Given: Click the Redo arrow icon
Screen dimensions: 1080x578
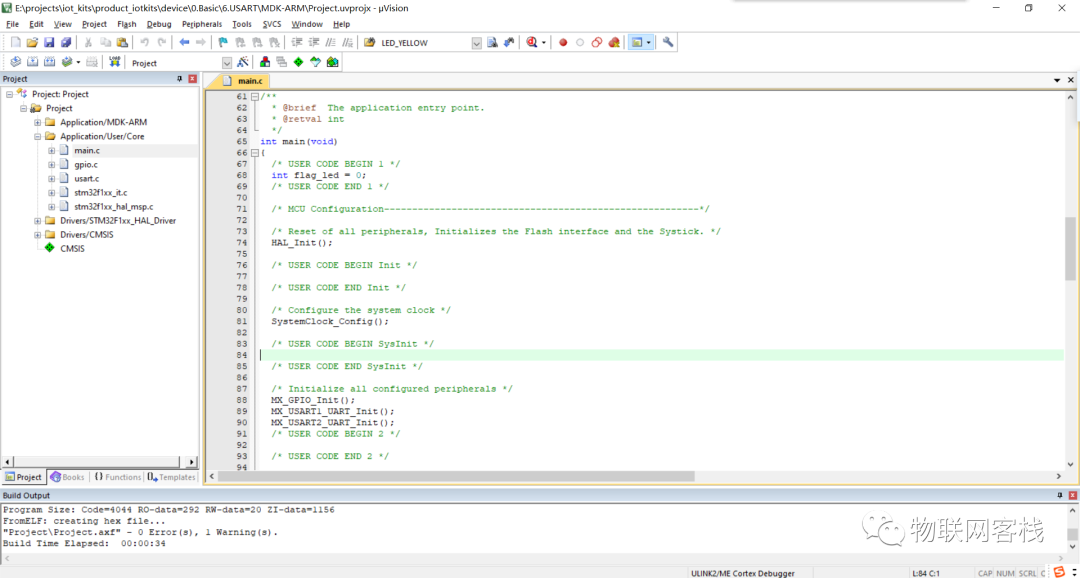Looking at the screenshot, I should point(162,42).
